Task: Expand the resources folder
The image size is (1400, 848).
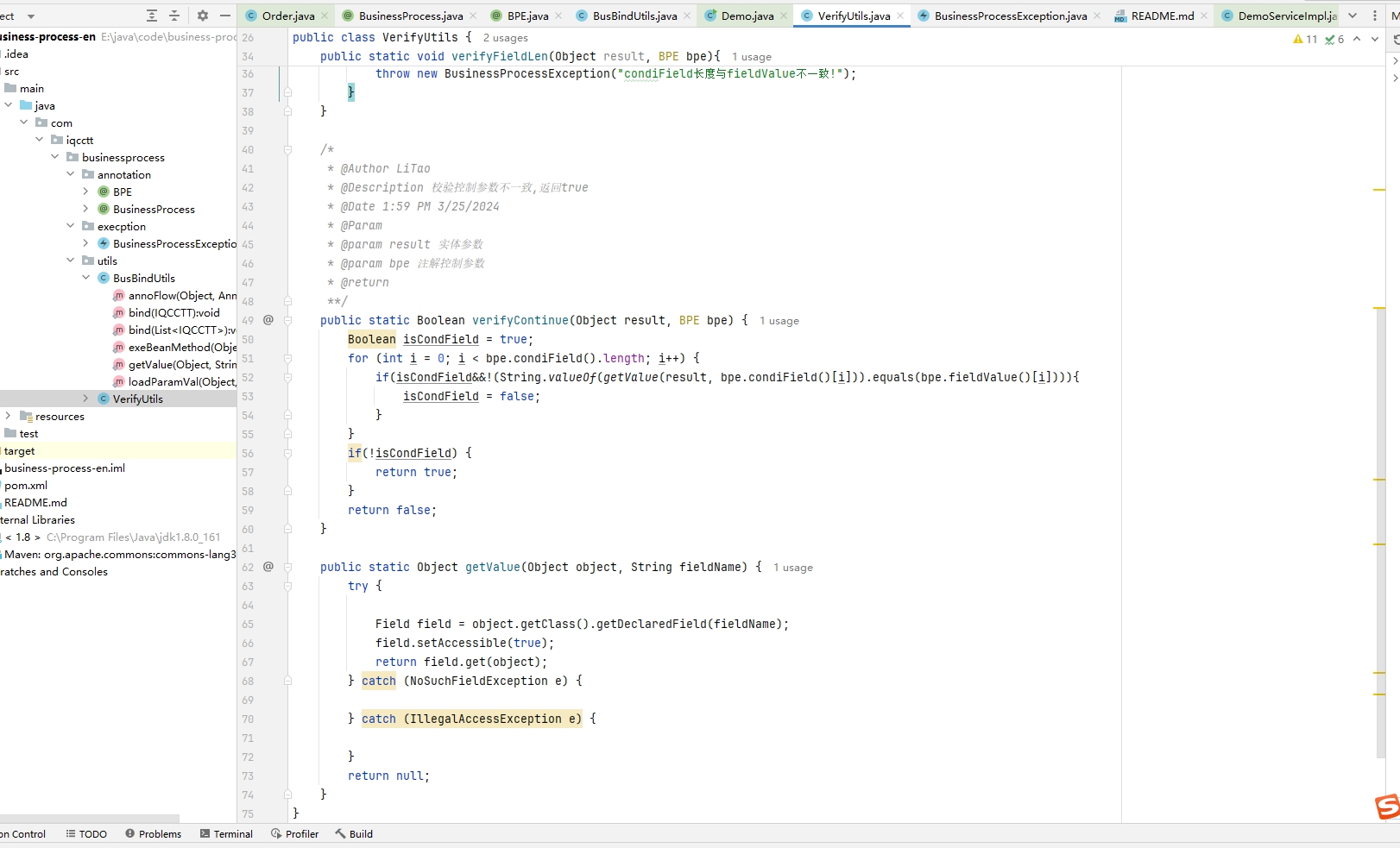Action: click(9, 416)
